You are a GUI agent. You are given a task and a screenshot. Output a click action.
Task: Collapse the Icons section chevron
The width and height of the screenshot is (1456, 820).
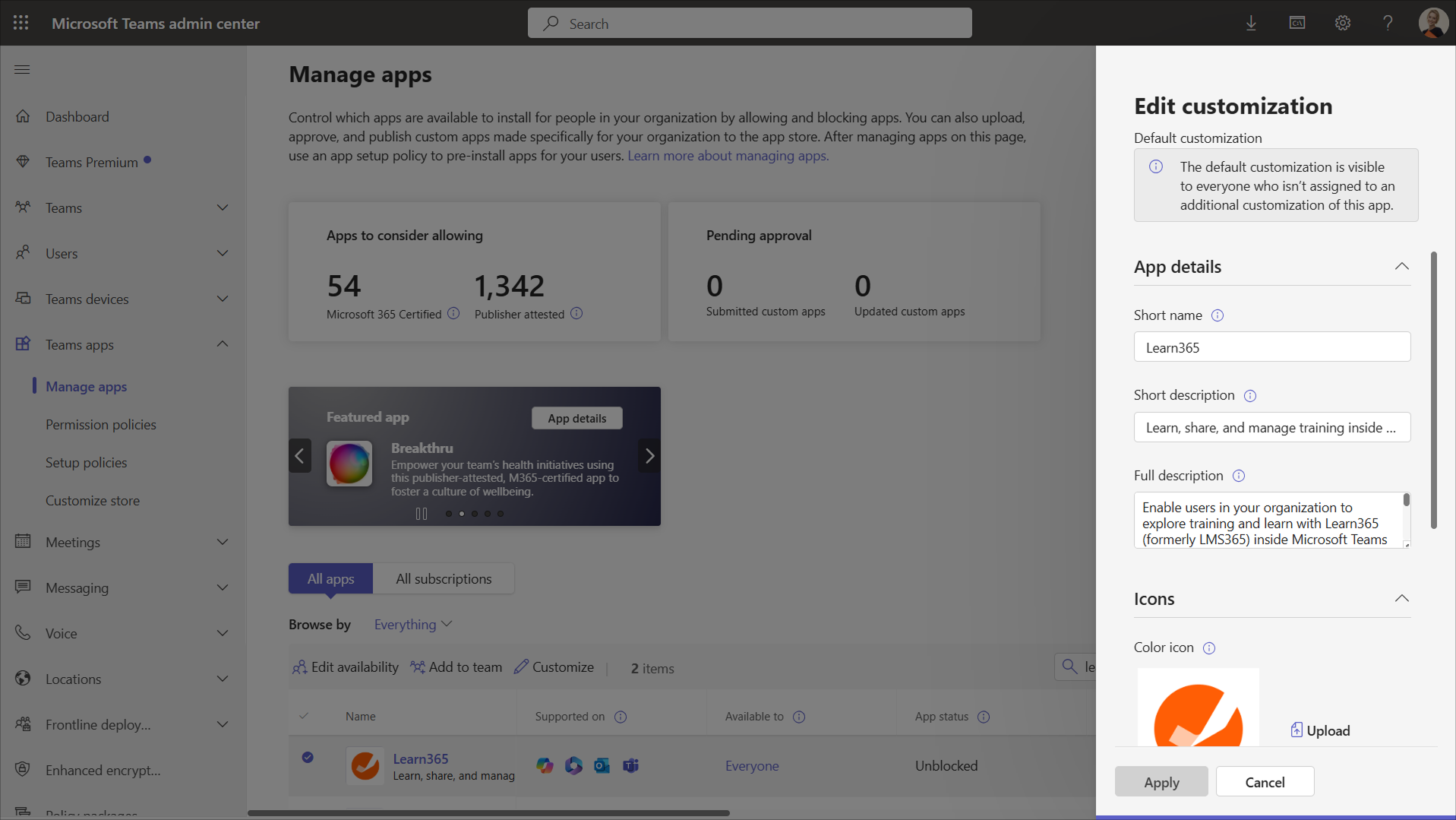click(x=1401, y=599)
